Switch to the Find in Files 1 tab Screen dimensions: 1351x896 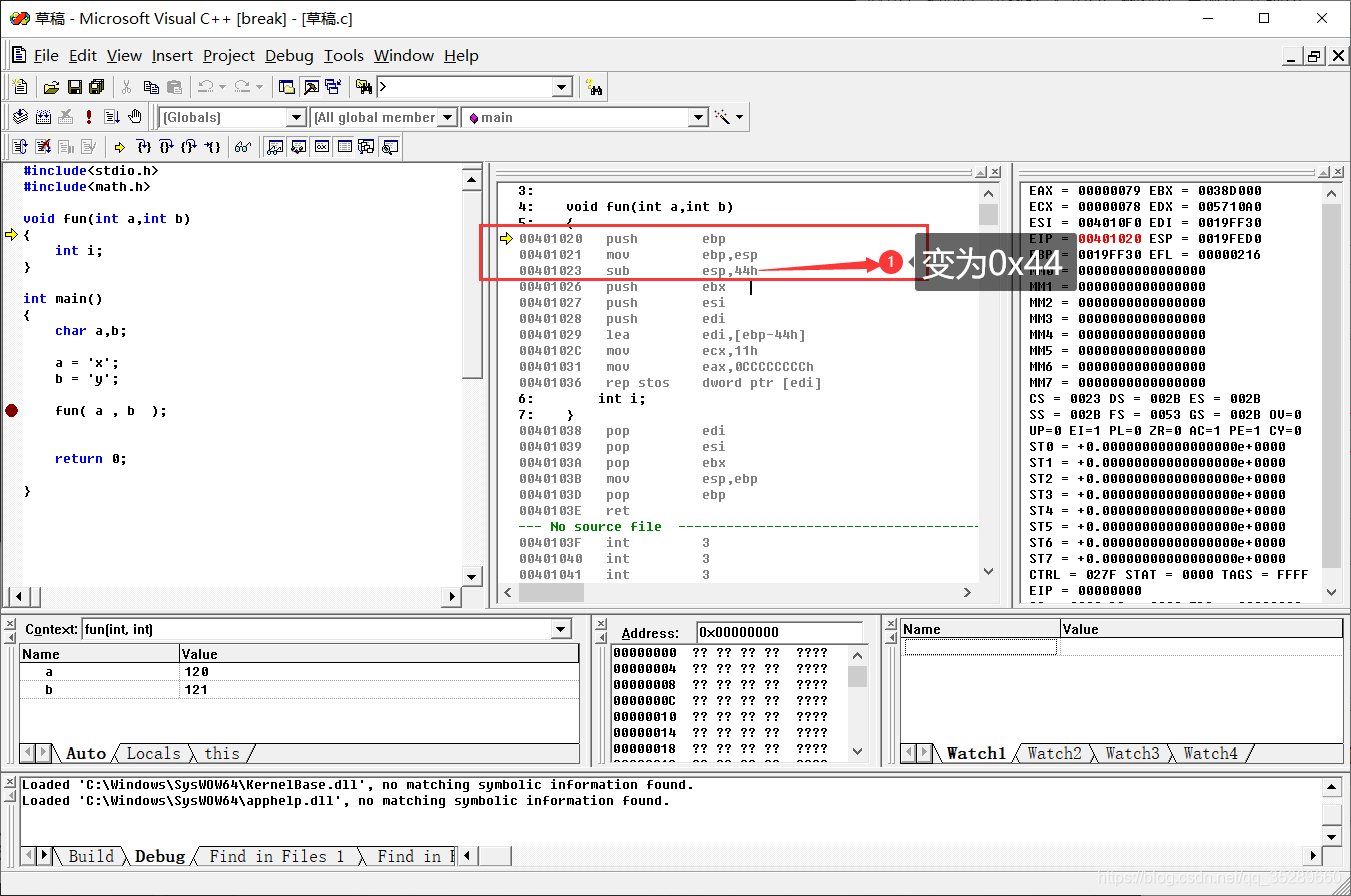276,856
